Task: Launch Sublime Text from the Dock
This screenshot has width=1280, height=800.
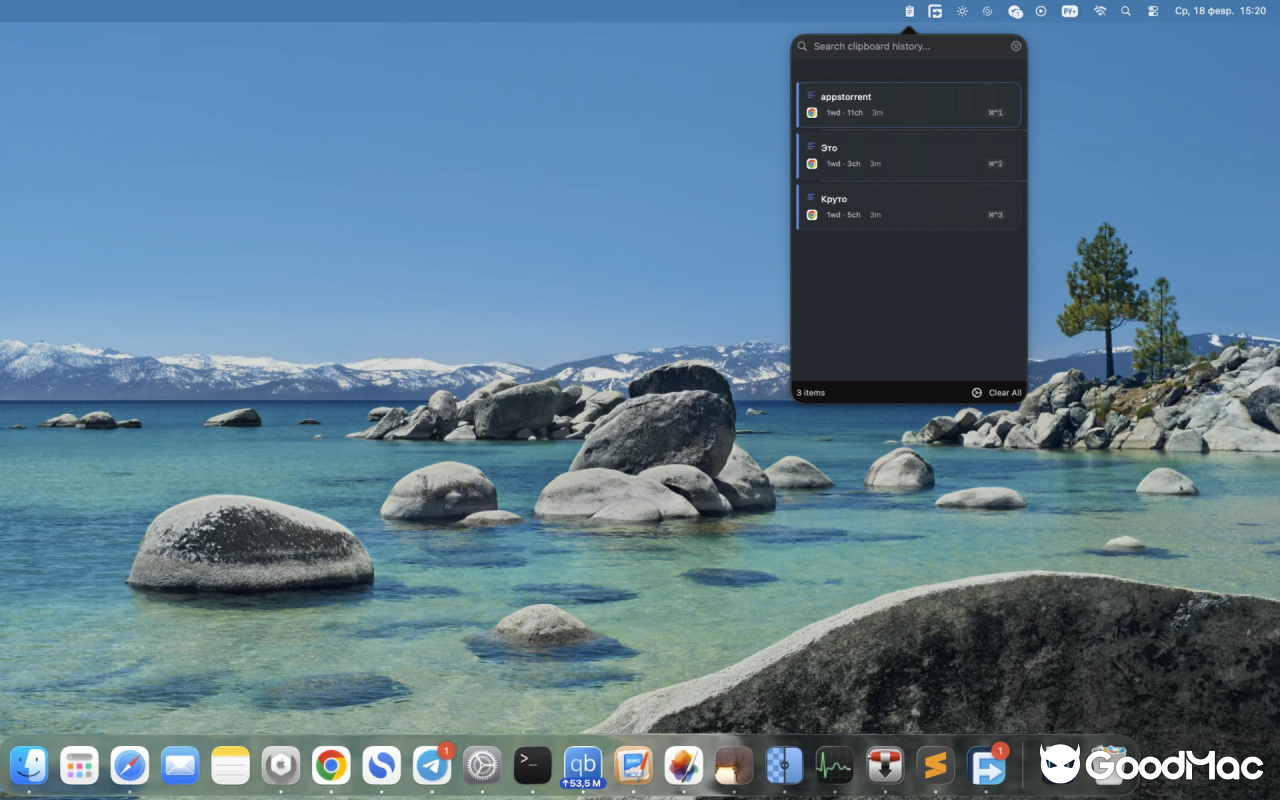Action: click(935, 765)
